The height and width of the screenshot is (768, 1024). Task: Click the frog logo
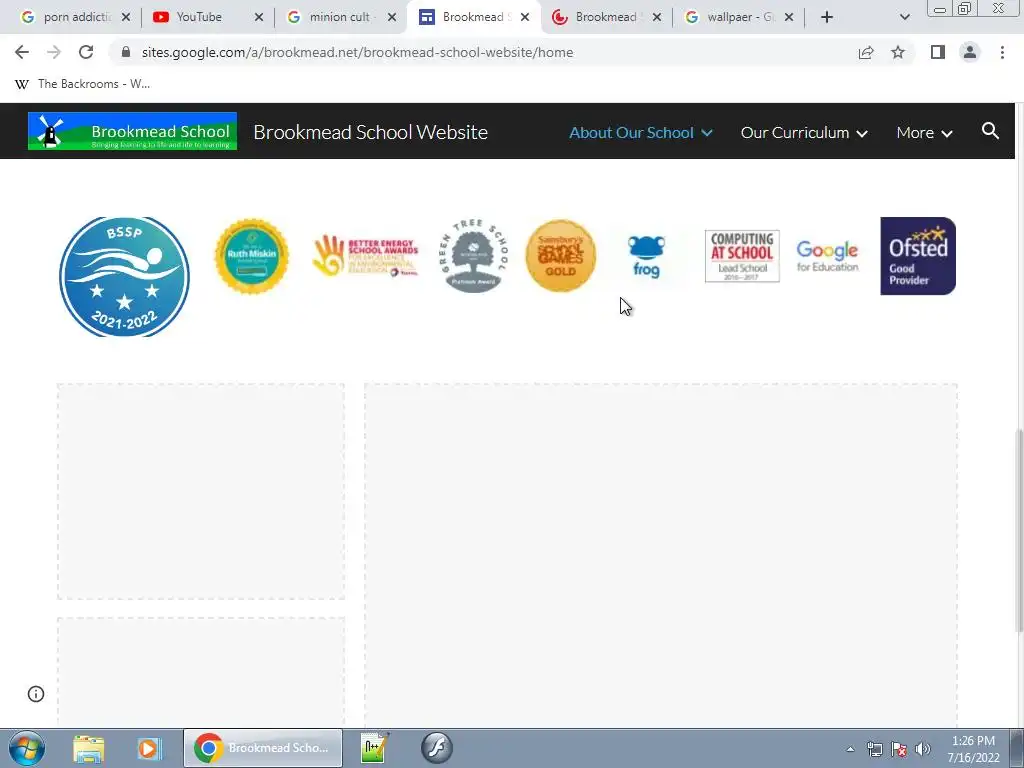[647, 256]
